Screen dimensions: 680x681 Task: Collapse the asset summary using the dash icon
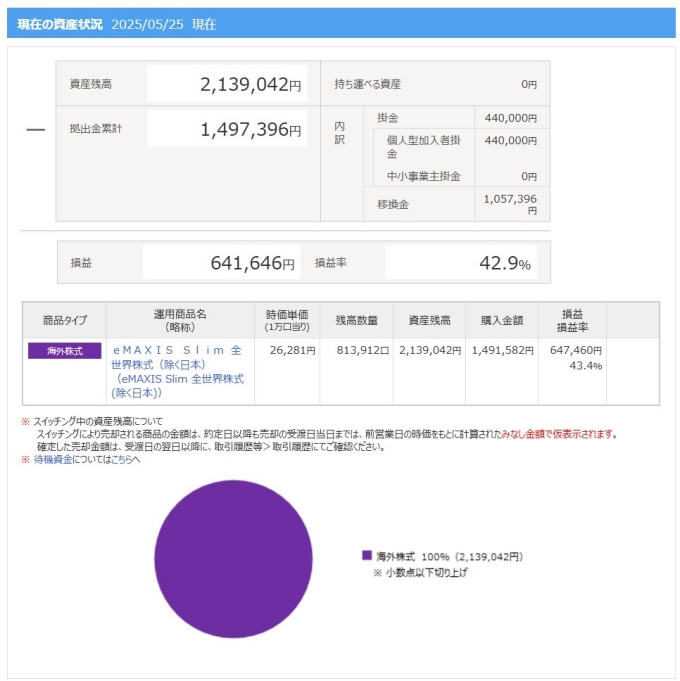point(35,130)
